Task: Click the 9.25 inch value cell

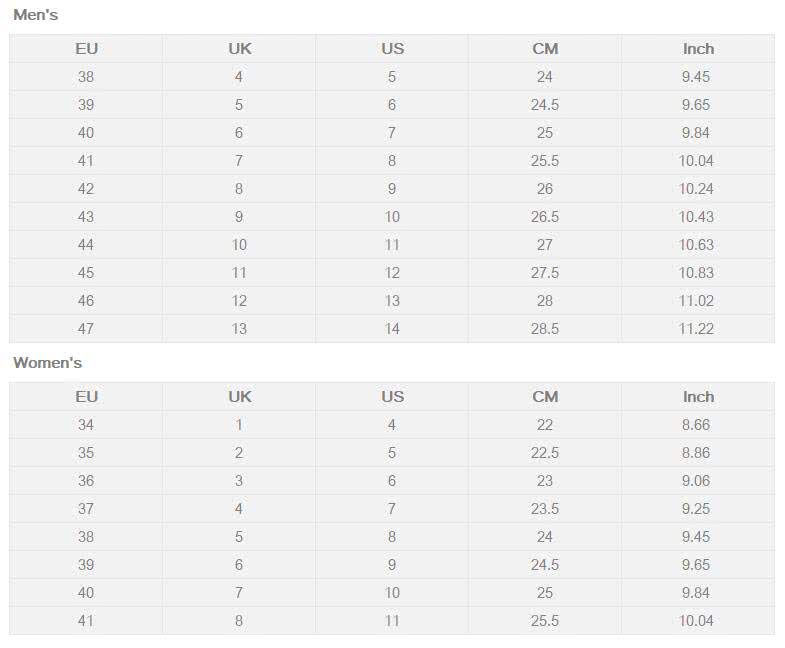Action: (x=698, y=509)
